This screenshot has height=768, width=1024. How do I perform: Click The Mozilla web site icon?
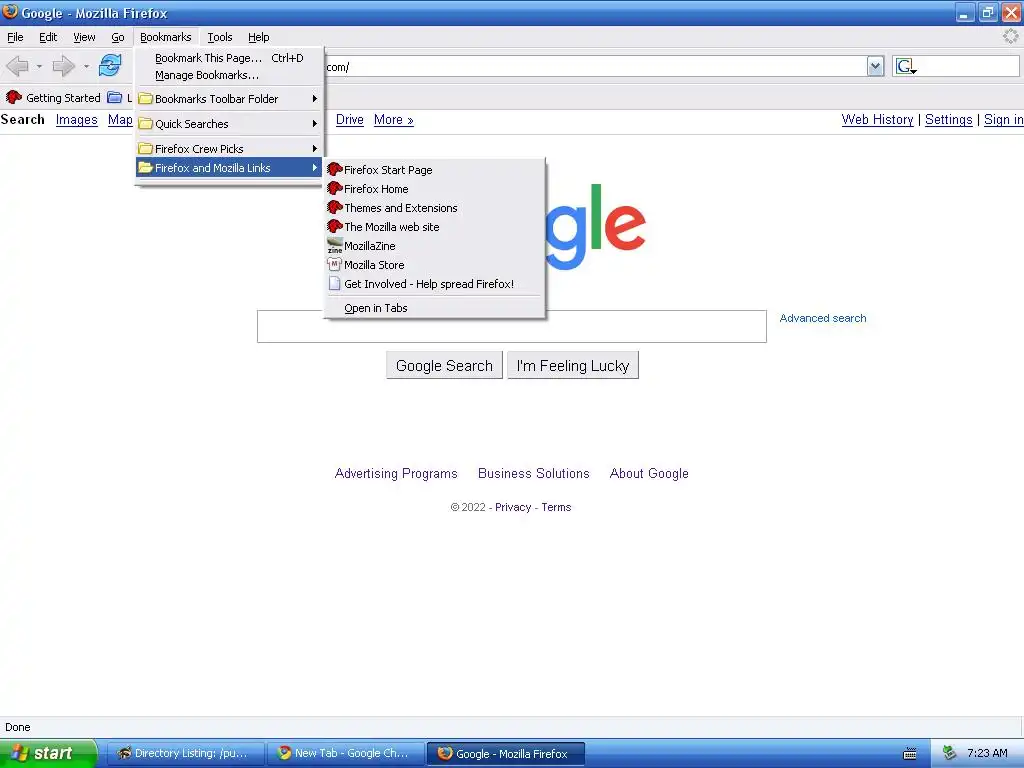tap(334, 227)
